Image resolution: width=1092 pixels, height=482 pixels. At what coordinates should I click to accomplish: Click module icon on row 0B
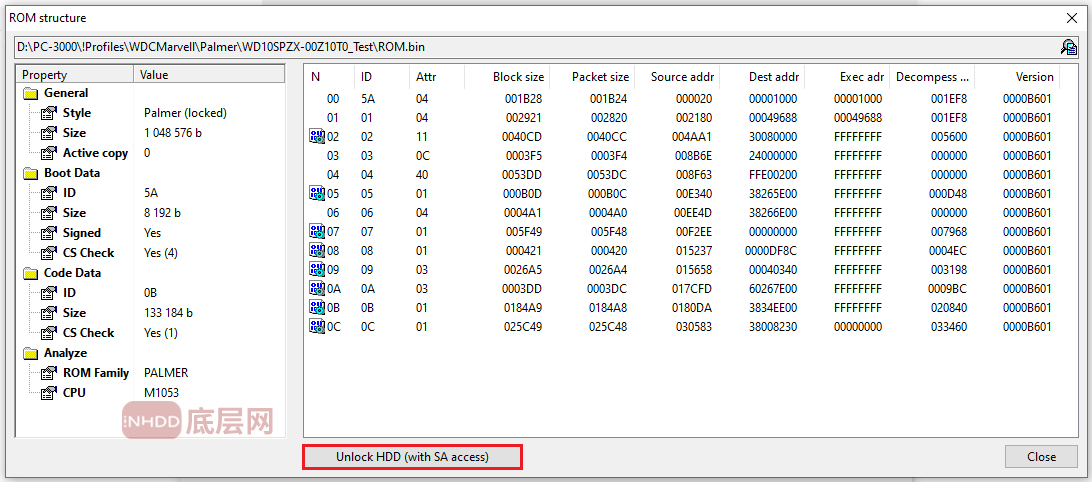317,308
